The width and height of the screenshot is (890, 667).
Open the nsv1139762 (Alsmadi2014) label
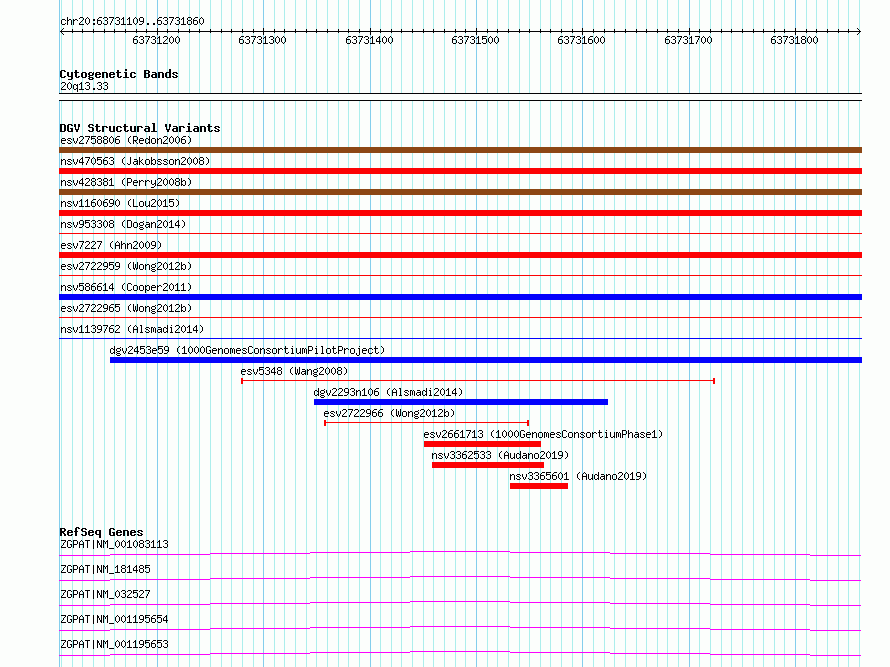132,329
